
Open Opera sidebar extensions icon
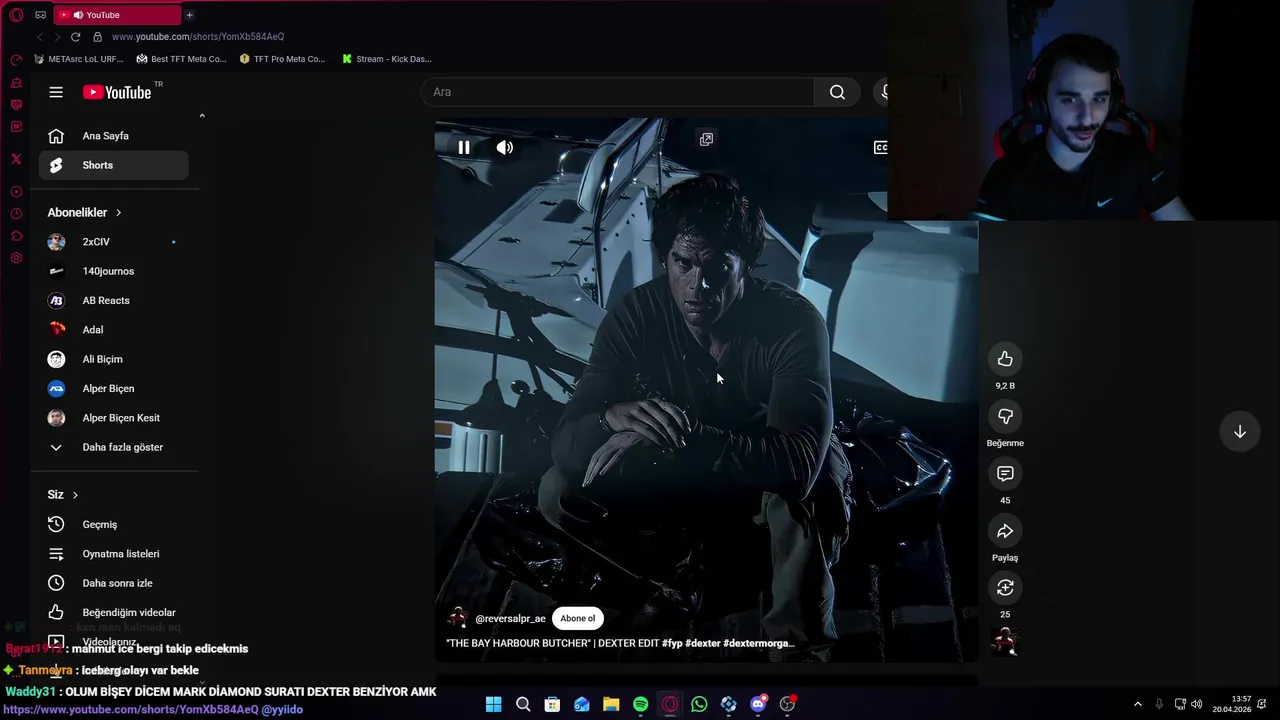[16, 236]
